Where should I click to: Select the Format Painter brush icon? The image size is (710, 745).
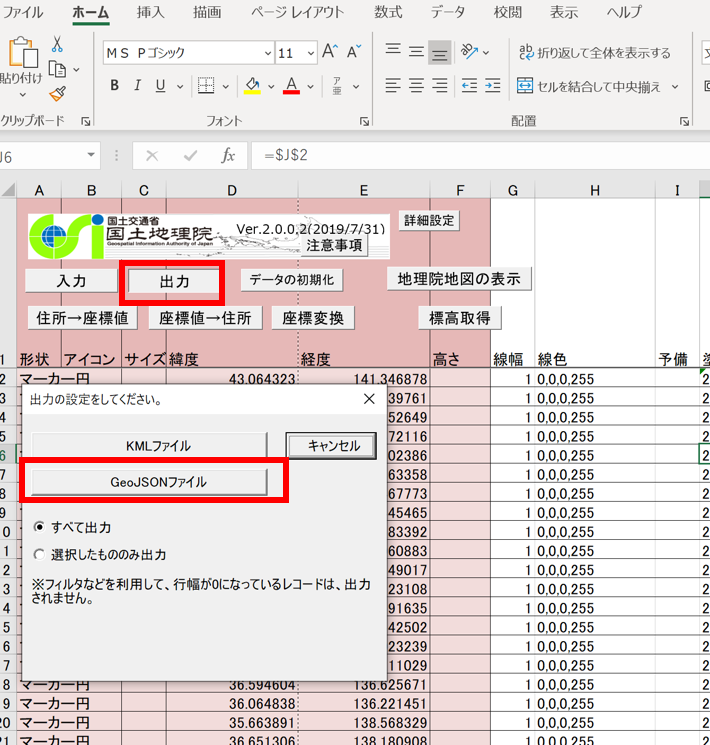click(x=58, y=94)
